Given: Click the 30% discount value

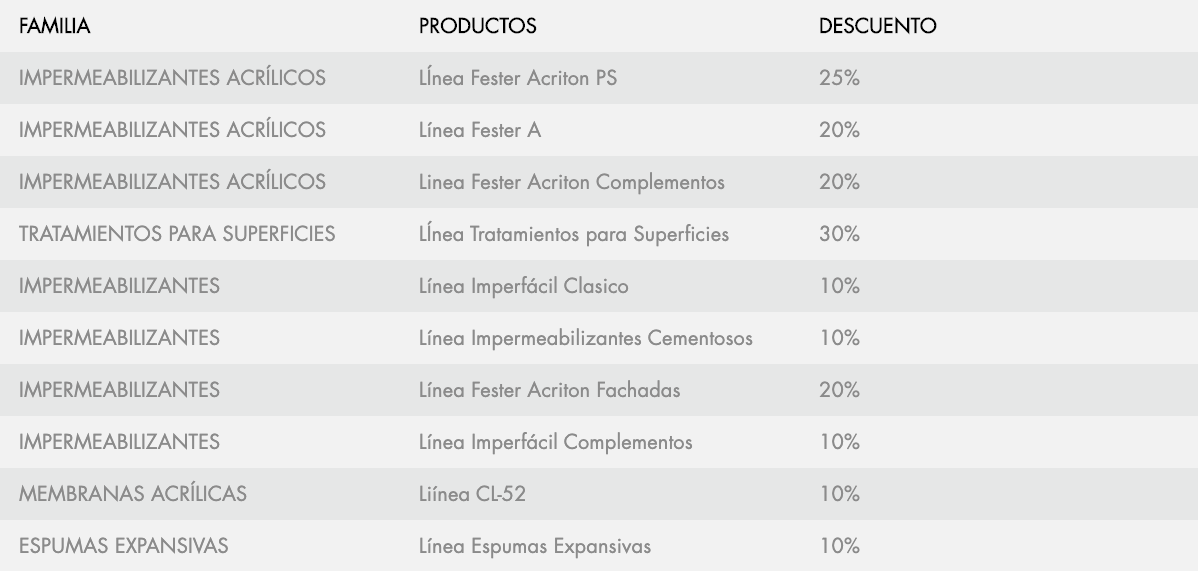Looking at the screenshot, I should [839, 234].
